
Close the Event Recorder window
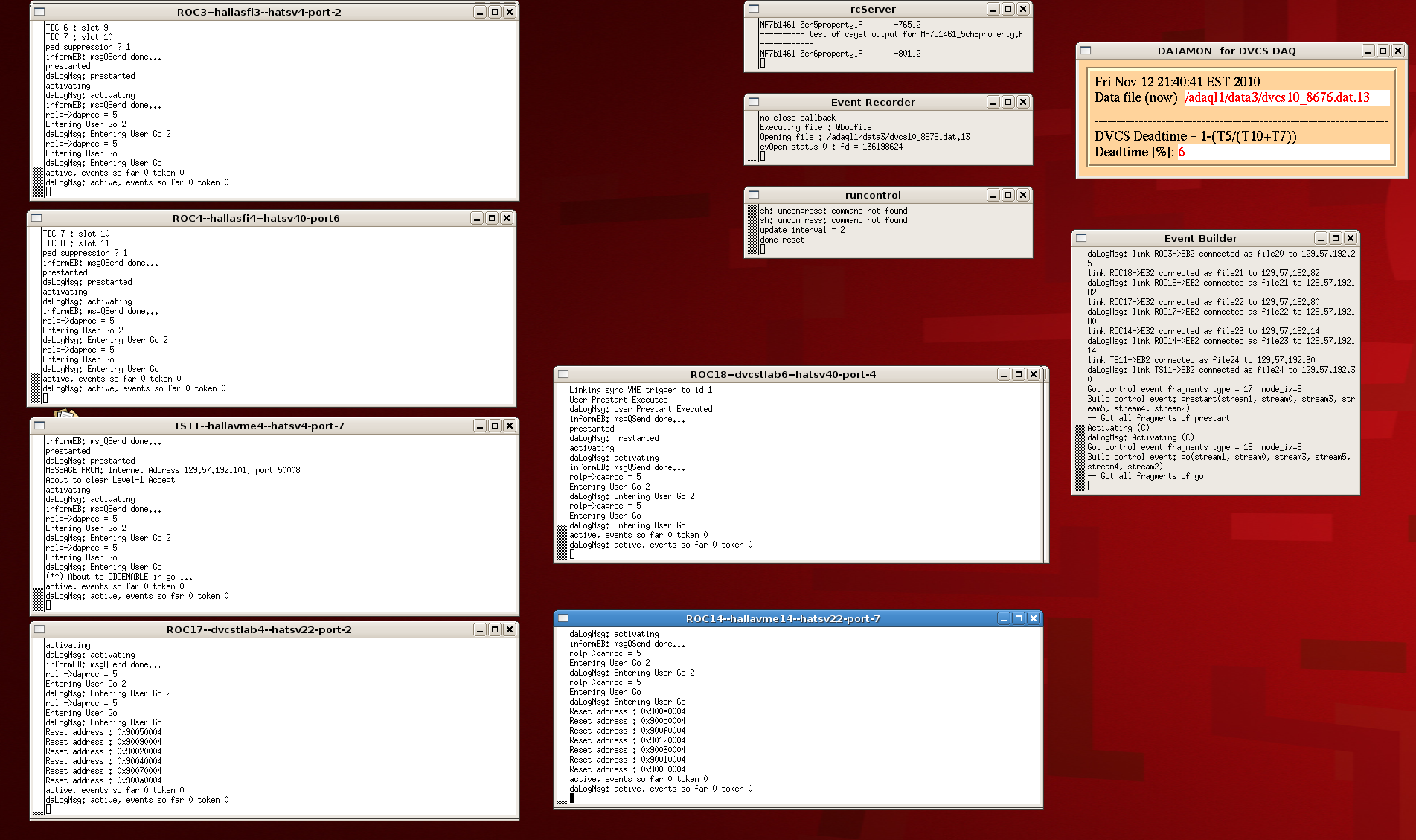pyautogui.click(x=1023, y=102)
